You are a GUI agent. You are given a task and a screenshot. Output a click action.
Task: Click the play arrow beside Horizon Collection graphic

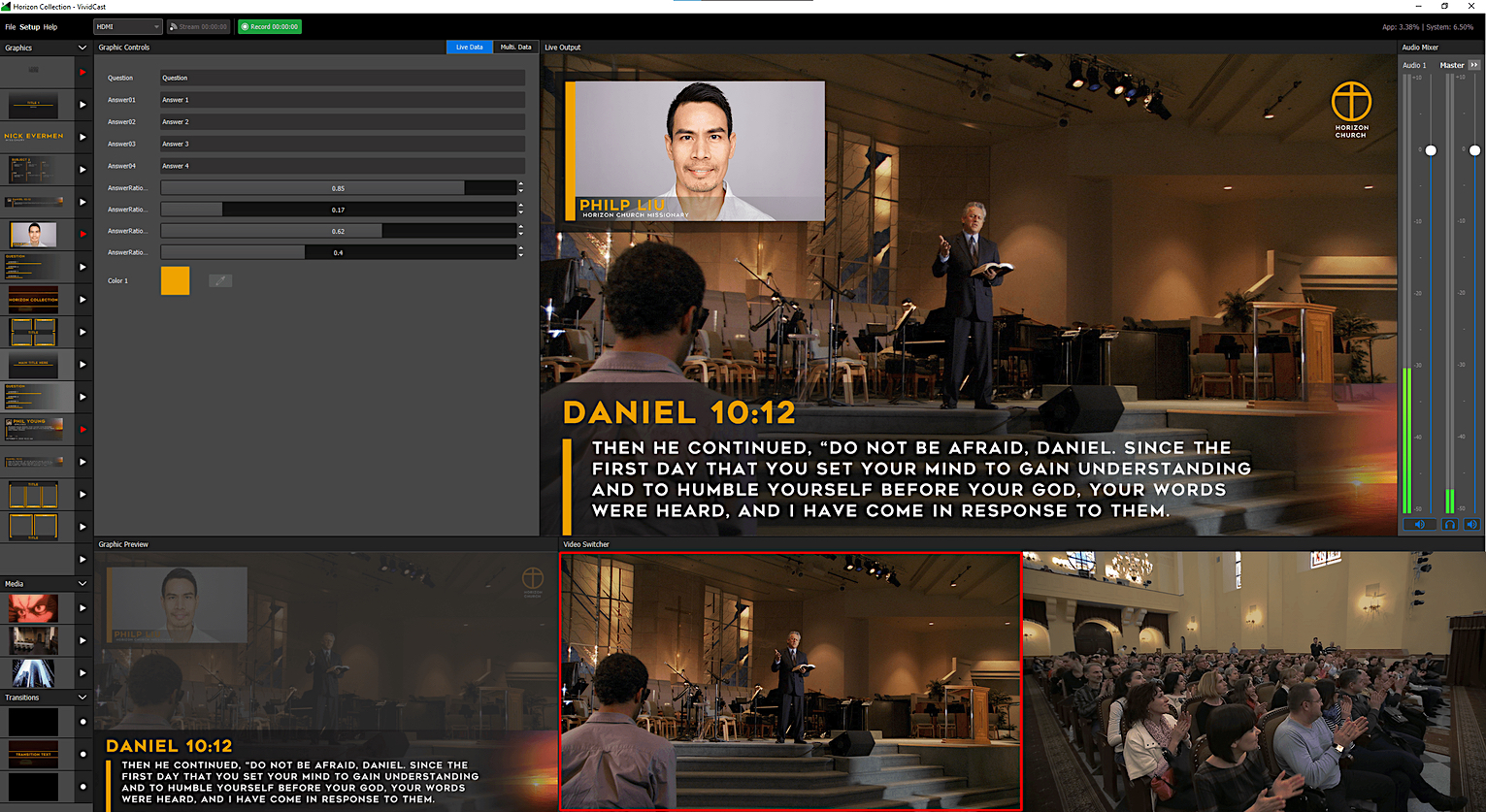coord(83,300)
